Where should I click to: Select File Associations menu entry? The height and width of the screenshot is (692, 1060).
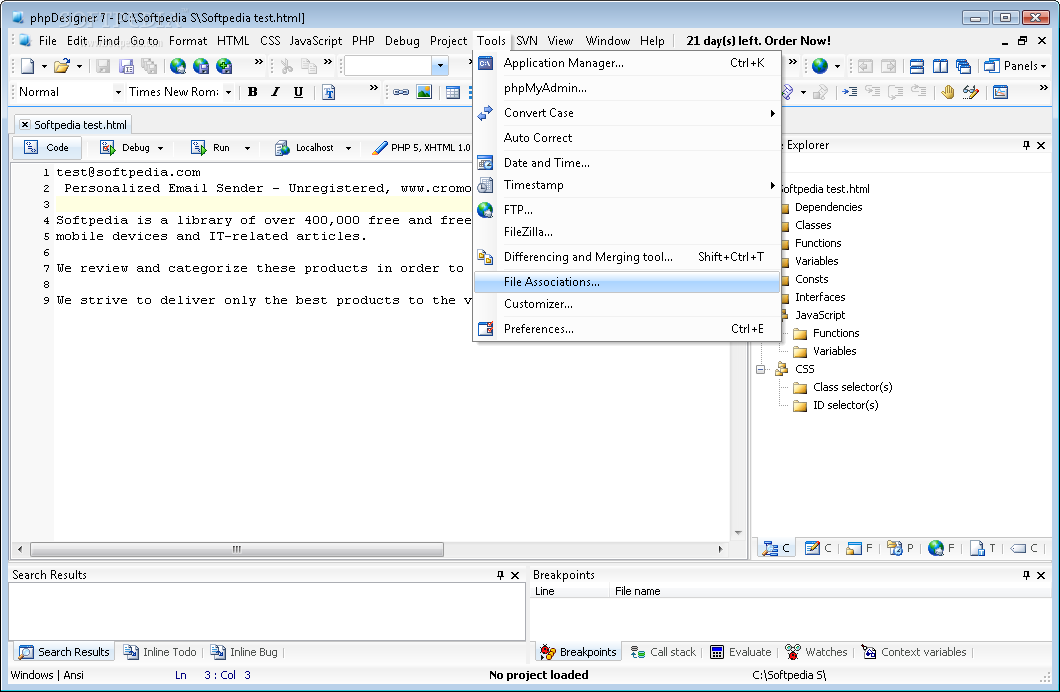click(627, 282)
